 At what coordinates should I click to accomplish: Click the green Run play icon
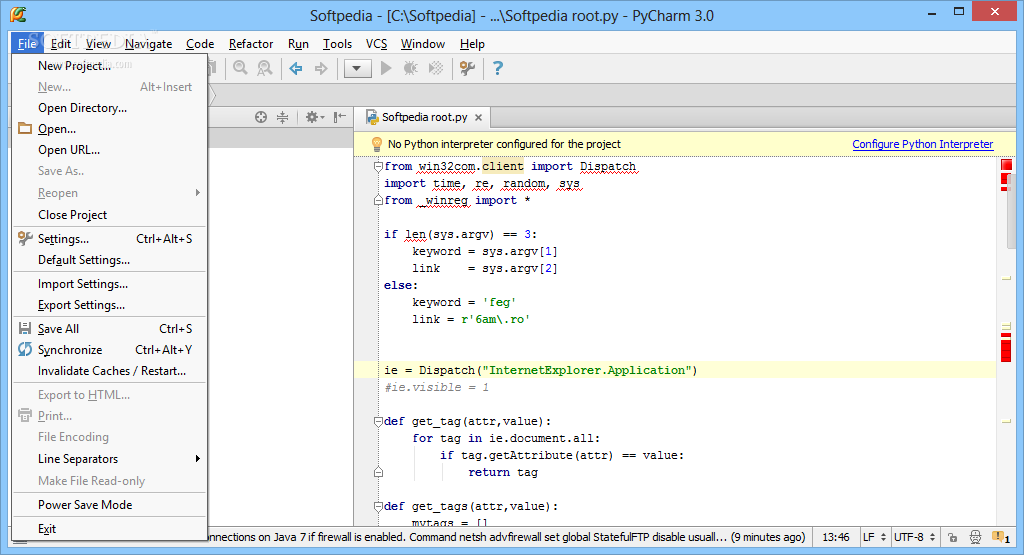click(x=386, y=68)
